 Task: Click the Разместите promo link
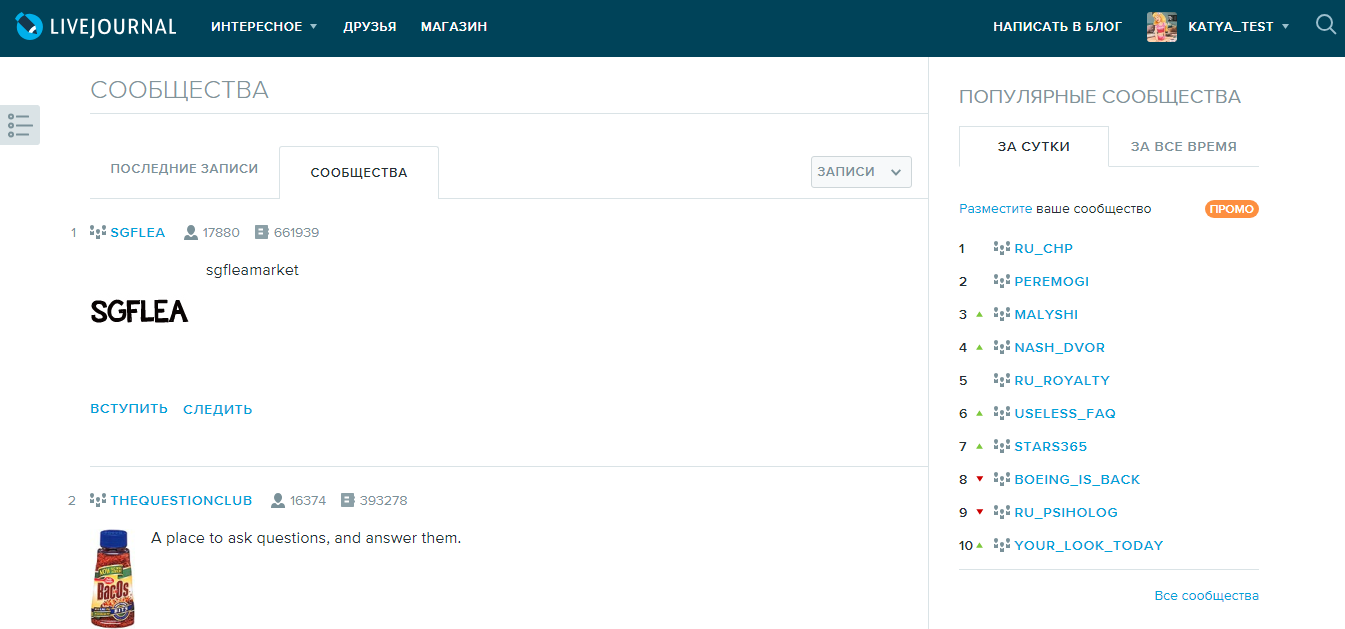click(995, 209)
